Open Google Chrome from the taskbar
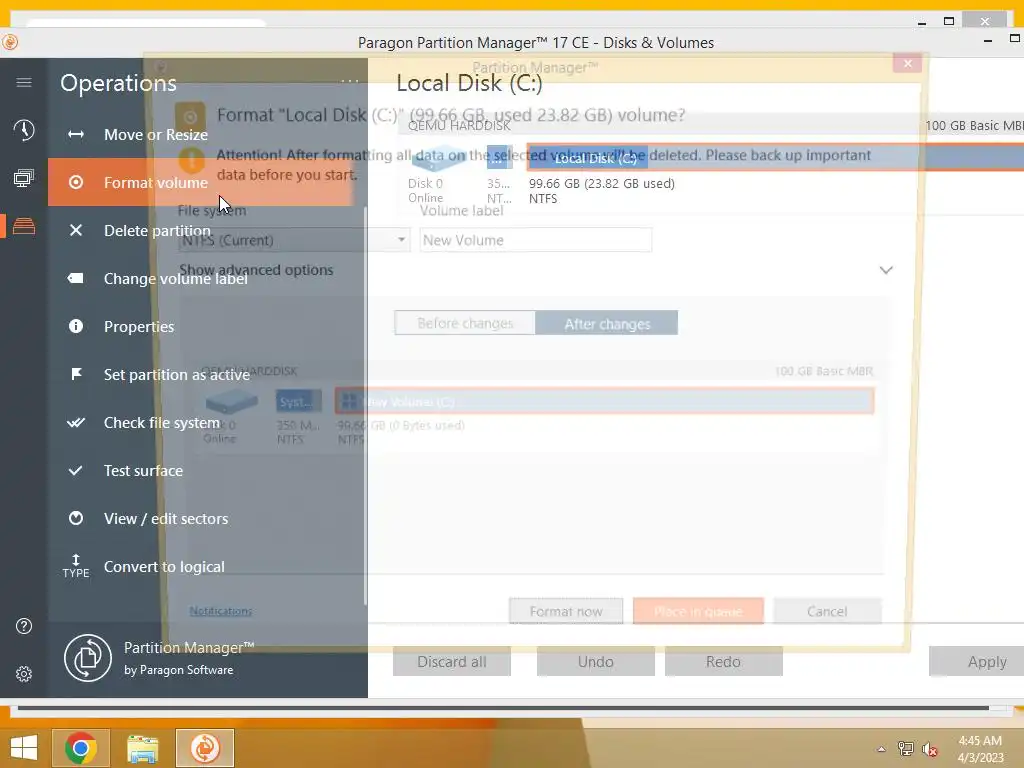 81,748
